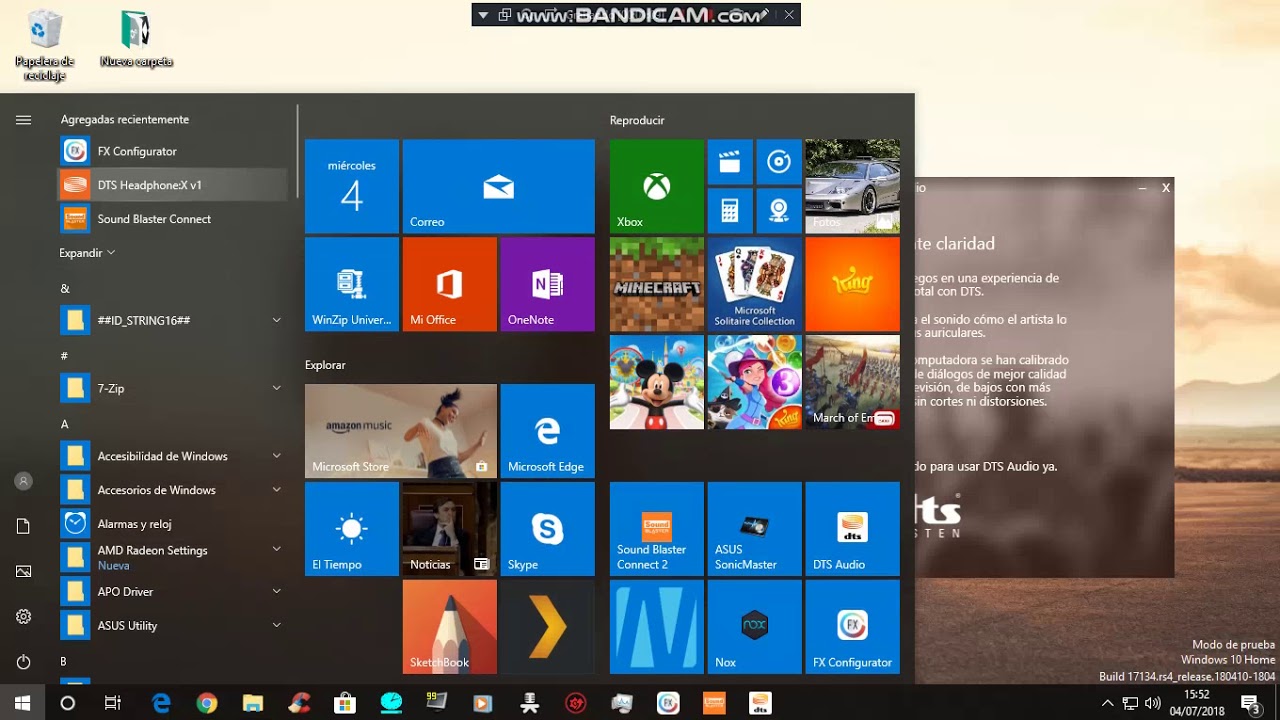Open Settings gear in Start sidebar
The image size is (1280, 720).
[x=23, y=617]
